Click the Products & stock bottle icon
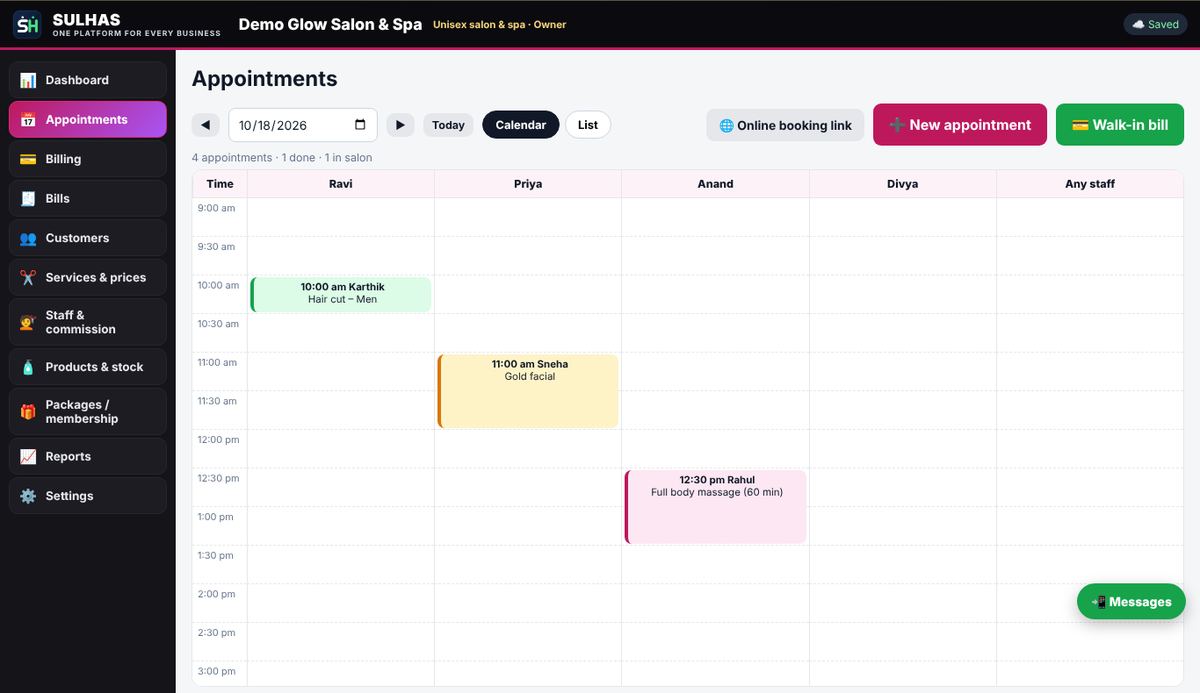Image resolution: width=1200 pixels, height=693 pixels. [x=28, y=367]
